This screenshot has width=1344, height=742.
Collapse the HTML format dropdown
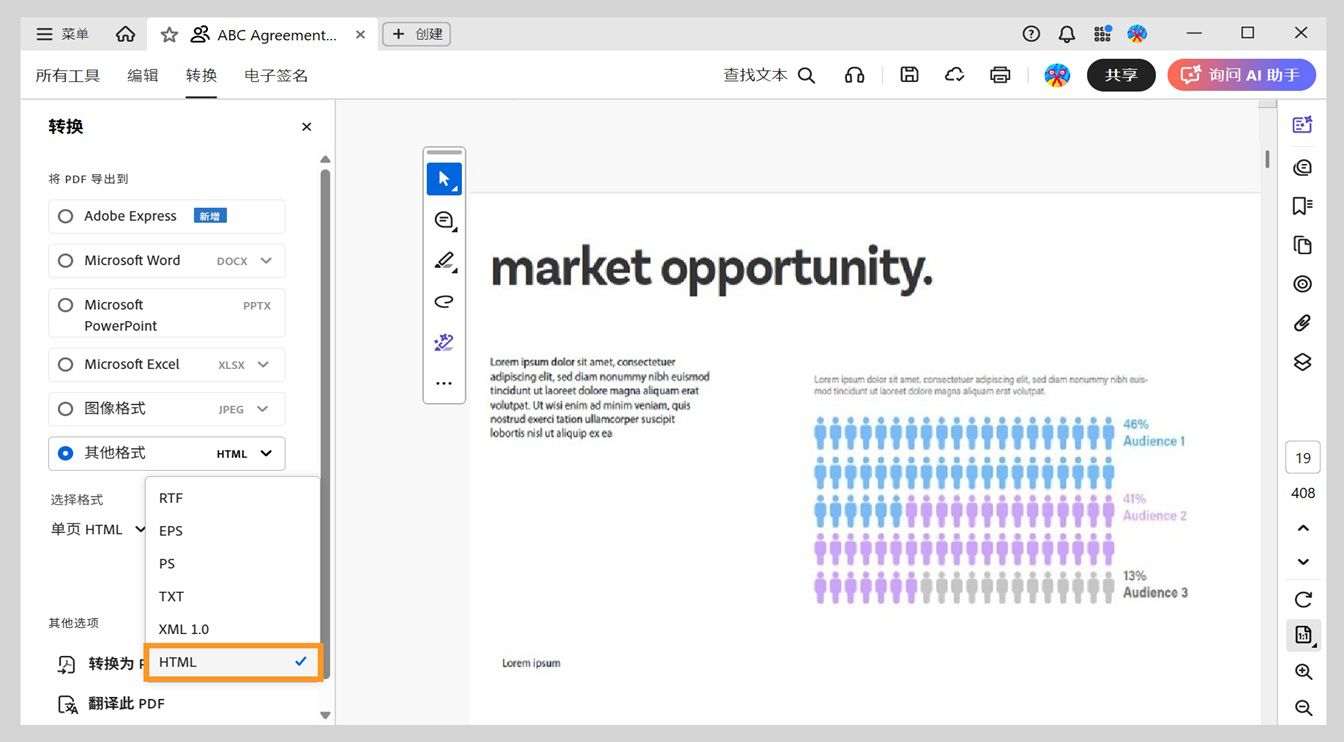pos(266,453)
